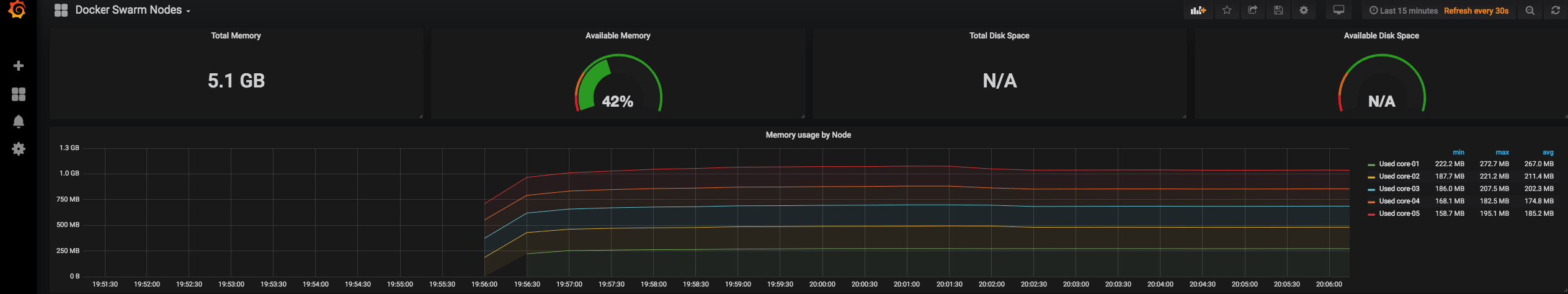Open the Create plus menu in sidebar
Screen dimensions: 1568x294
(x=19, y=66)
